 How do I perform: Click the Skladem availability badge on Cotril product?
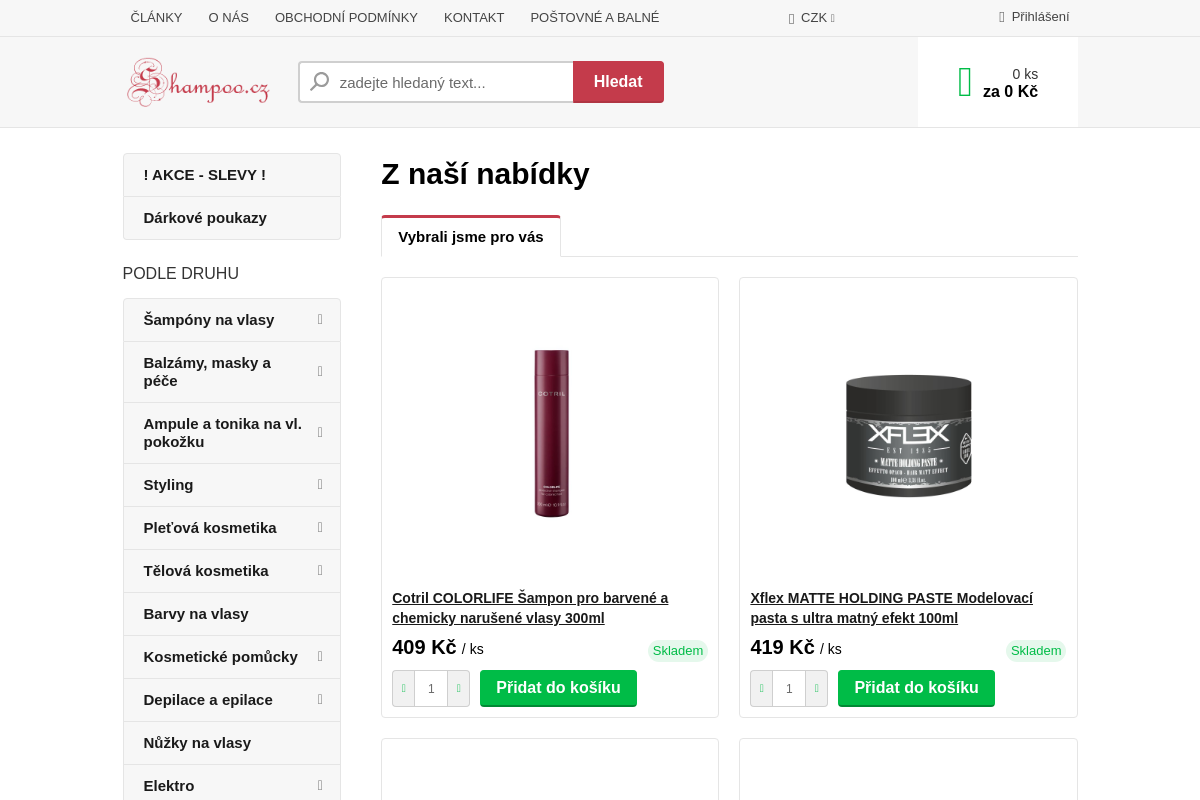point(678,650)
